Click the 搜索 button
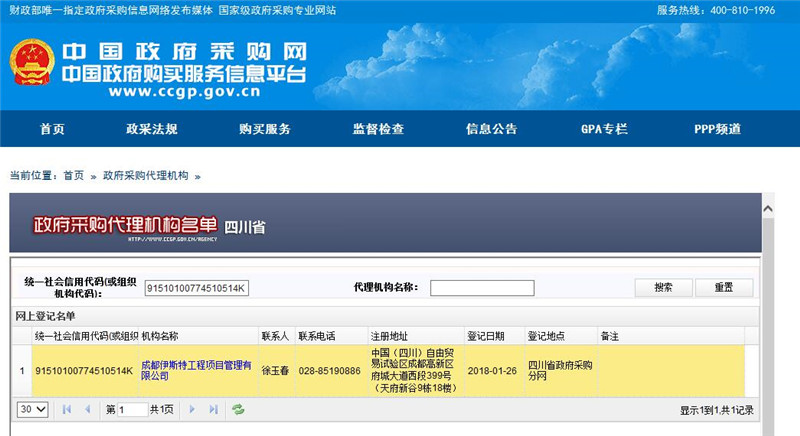The height and width of the screenshot is (436, 800). 663,287
